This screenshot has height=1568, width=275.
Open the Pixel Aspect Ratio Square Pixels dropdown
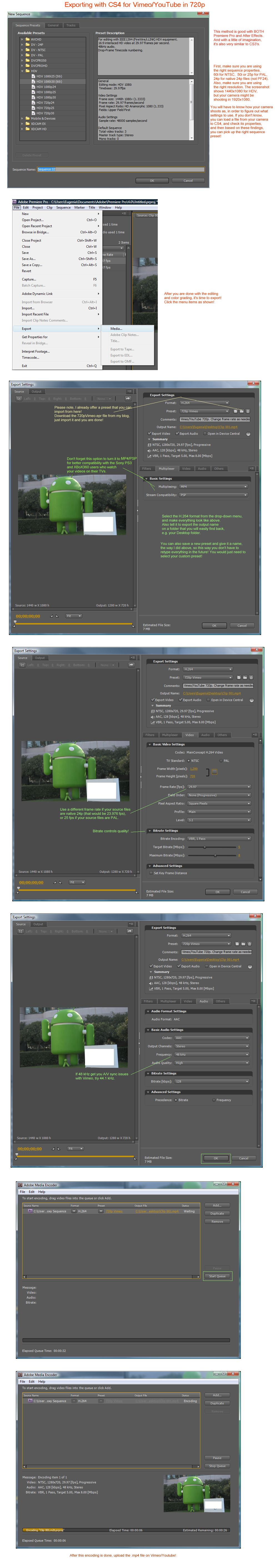point(219,803)
